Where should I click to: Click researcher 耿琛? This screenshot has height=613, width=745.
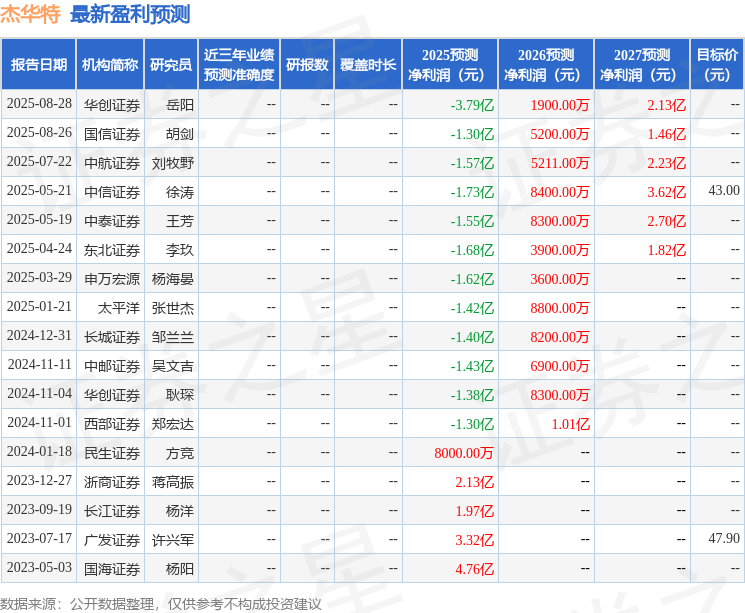click(x=180, y=395)
